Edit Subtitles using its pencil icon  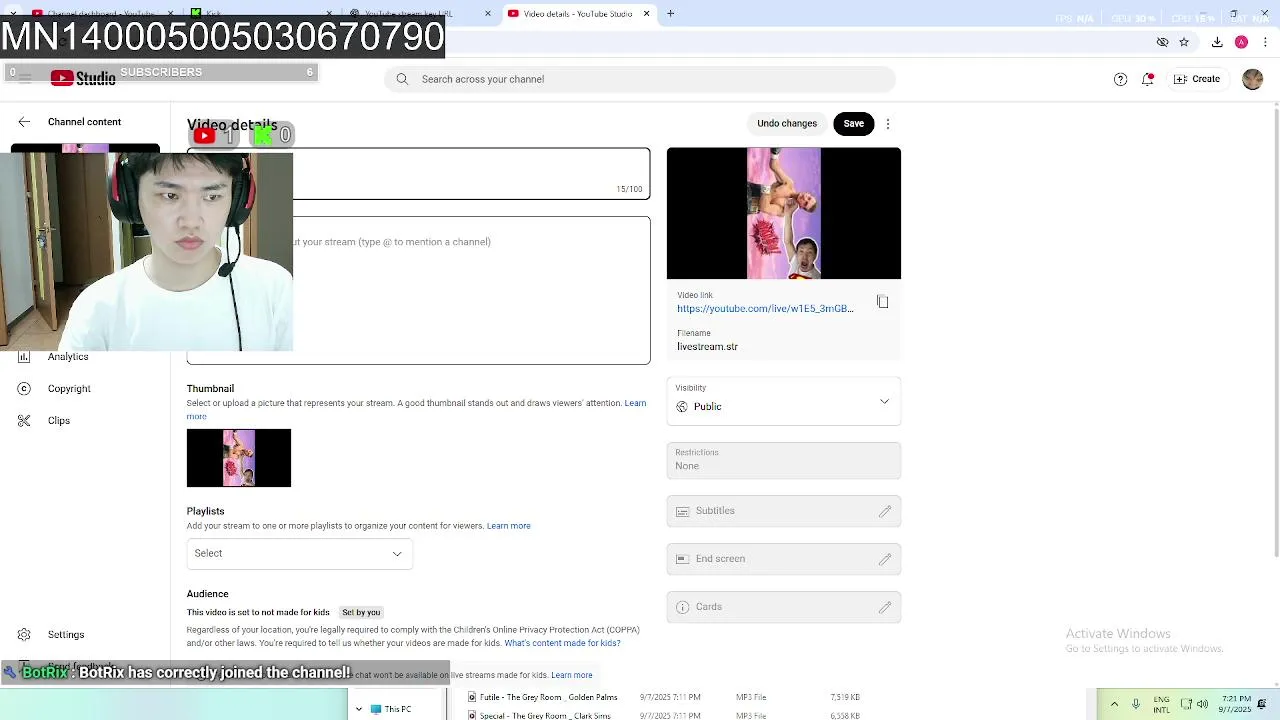(x=885, y=511)
